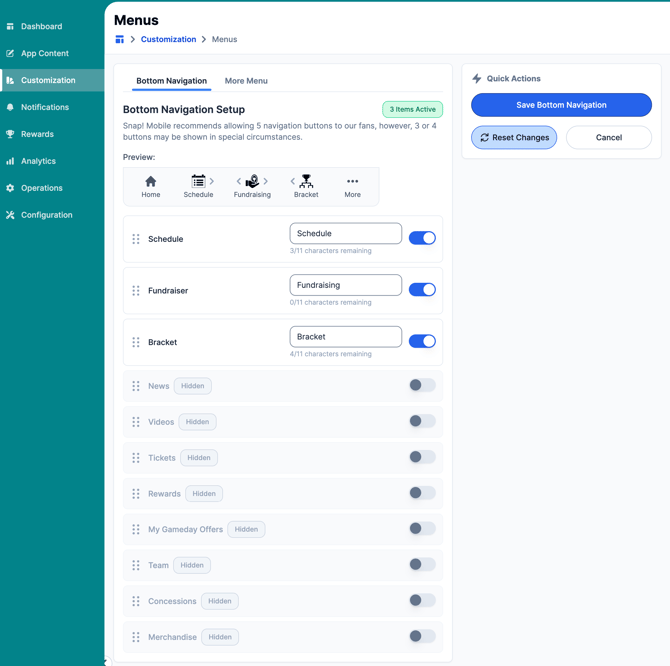
Task: Switch to the More Menu tab
Action: pyautogui.click(x=246, y=81)
